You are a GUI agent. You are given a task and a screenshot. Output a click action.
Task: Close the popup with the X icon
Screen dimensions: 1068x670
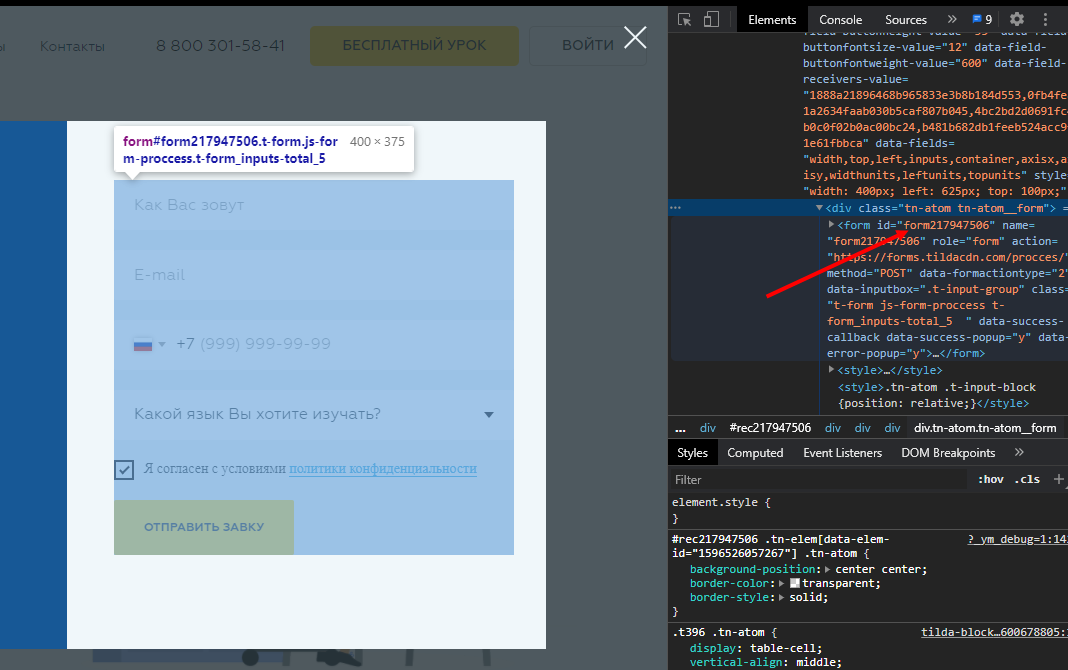[x=635, y=38]
